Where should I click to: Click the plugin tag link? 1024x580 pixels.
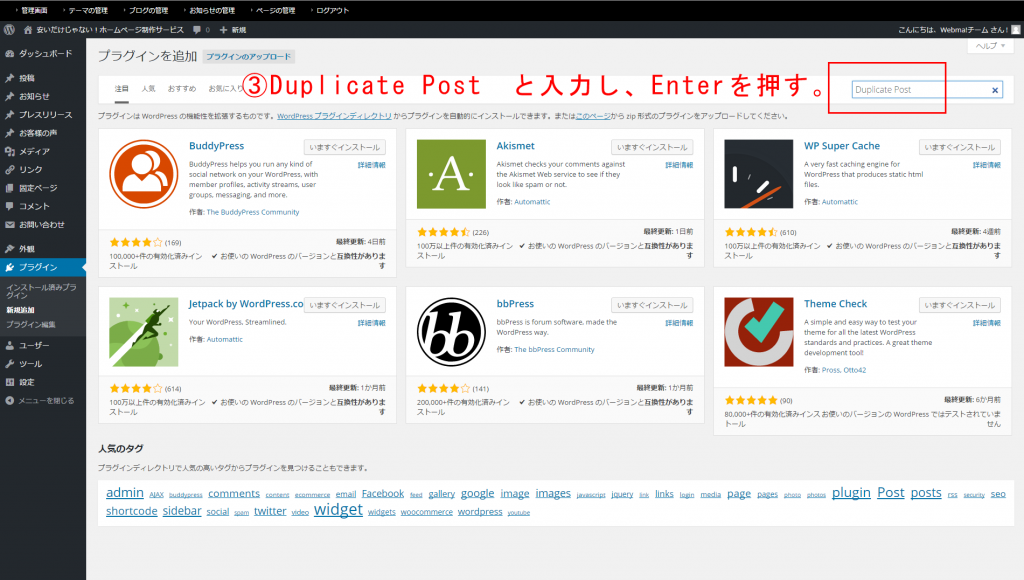click(851, 492)
